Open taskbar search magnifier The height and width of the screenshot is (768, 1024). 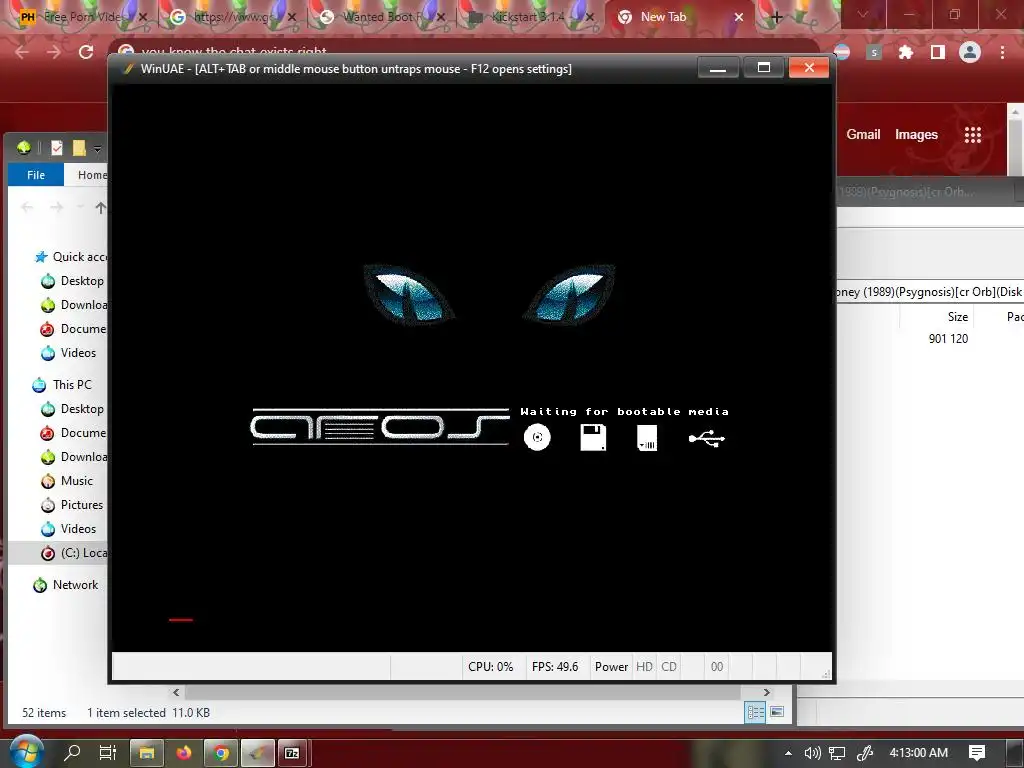click(x=72, y=753)
